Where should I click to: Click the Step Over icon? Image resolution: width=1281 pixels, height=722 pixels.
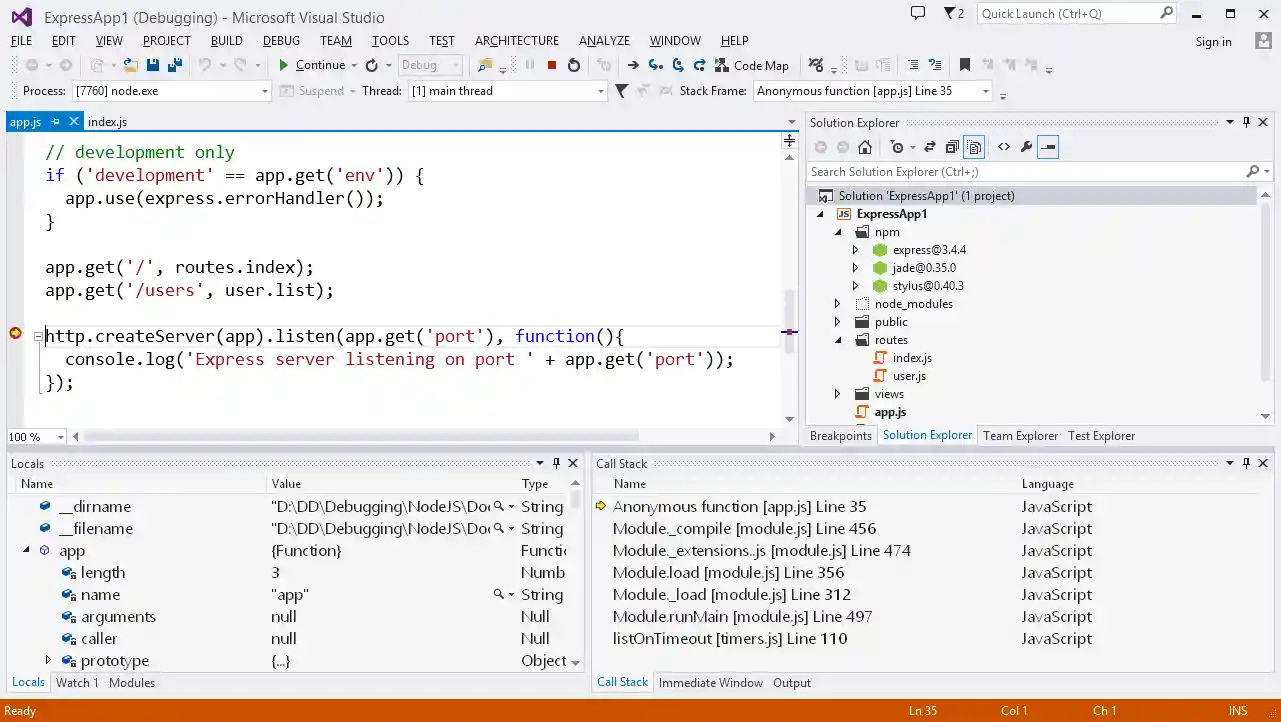(x=677, y=65)
